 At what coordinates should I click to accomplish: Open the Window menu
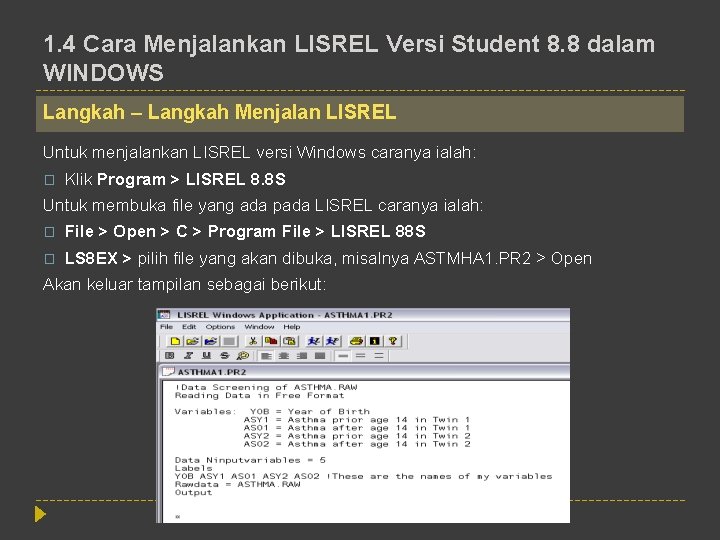[259, 327]
